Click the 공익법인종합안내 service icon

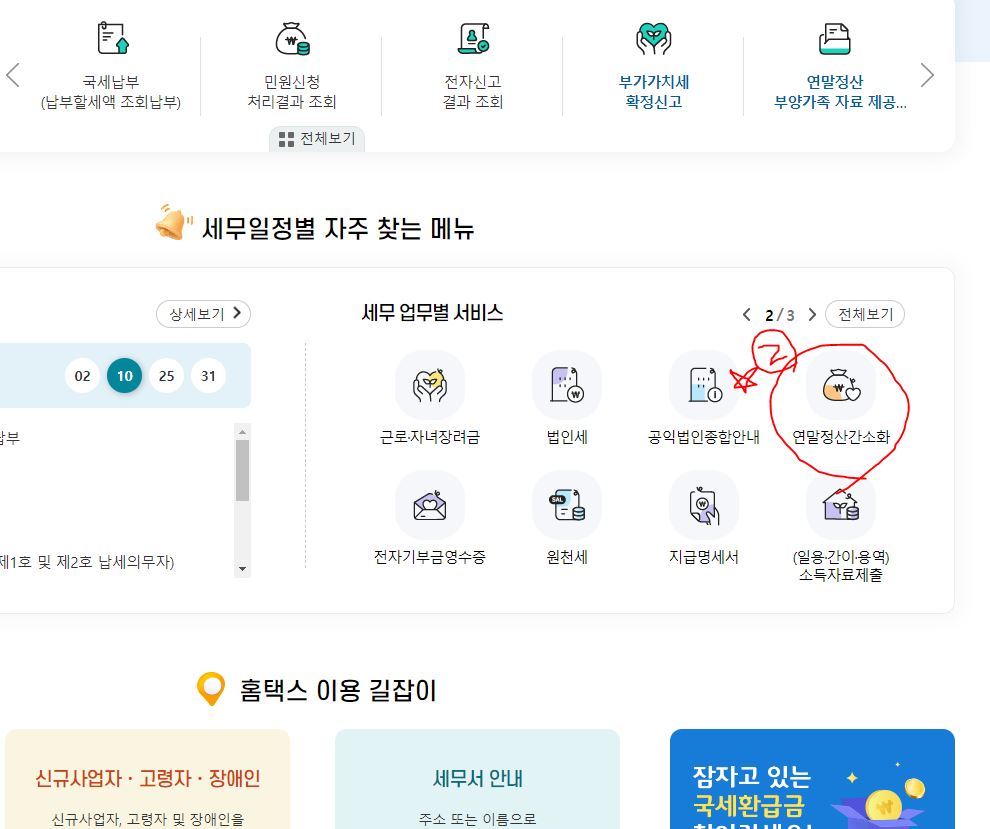[704, 385]
